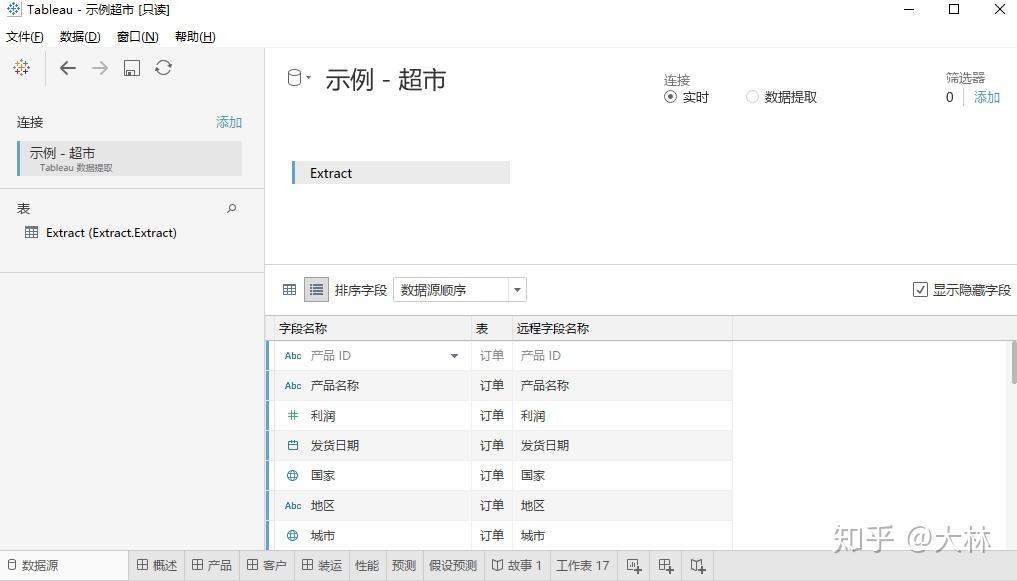Click the Tableau logo in title bar
Screen dimensions: 1017x581
click(13, 9)
